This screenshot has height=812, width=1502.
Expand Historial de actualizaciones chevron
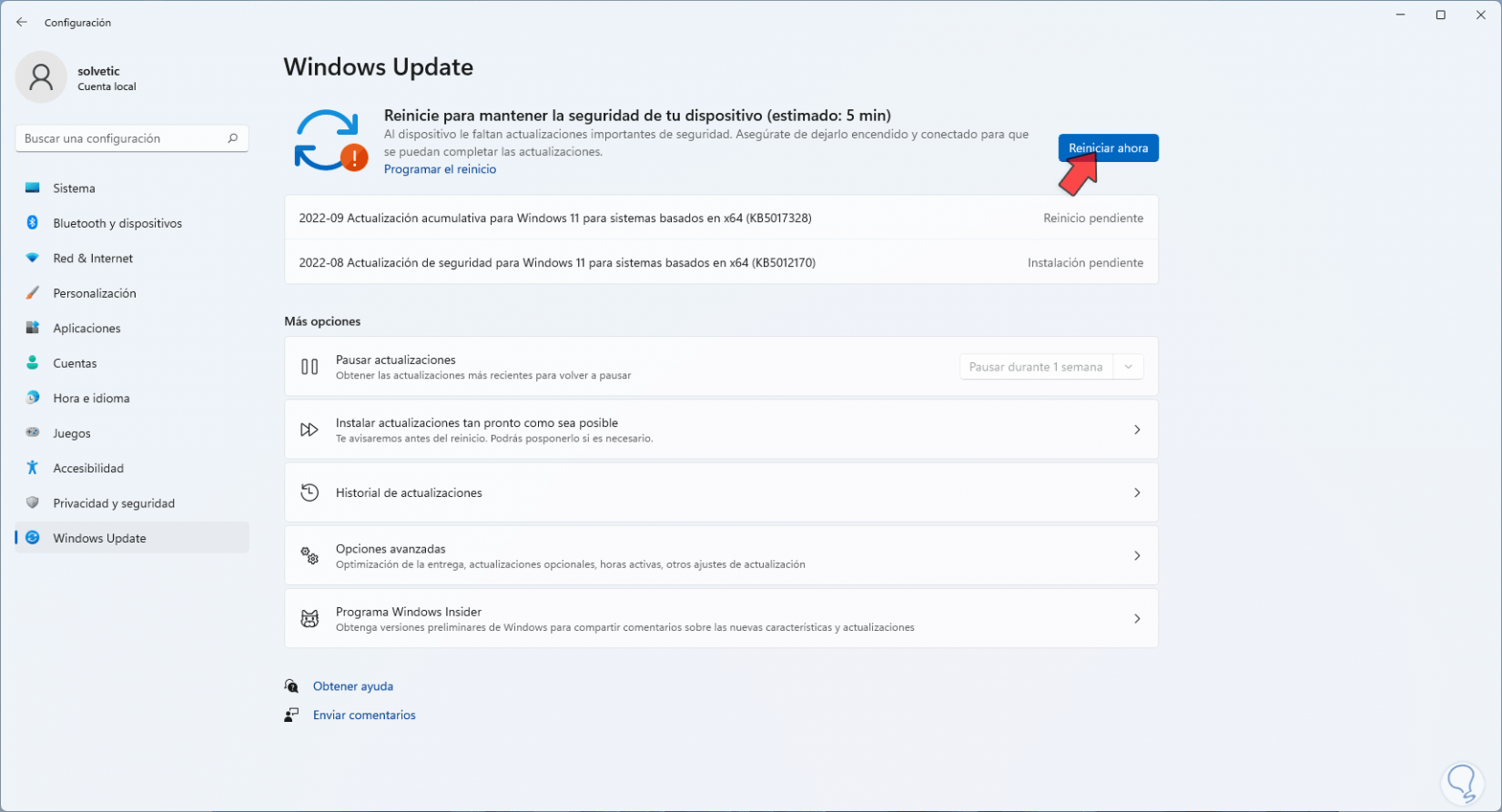click(x=1137, y=492)
